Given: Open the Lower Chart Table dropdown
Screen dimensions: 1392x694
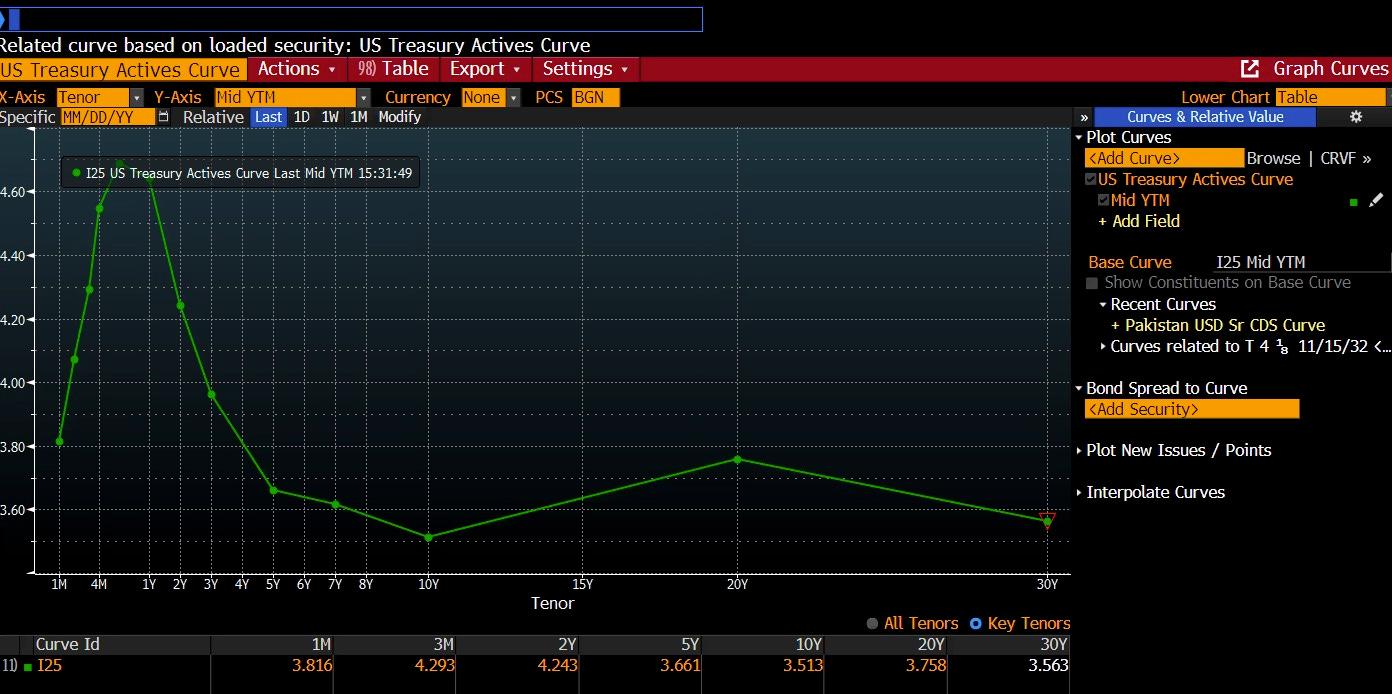Looking at the screenshot, I should pyautogui.click(x=1333, y=97).
